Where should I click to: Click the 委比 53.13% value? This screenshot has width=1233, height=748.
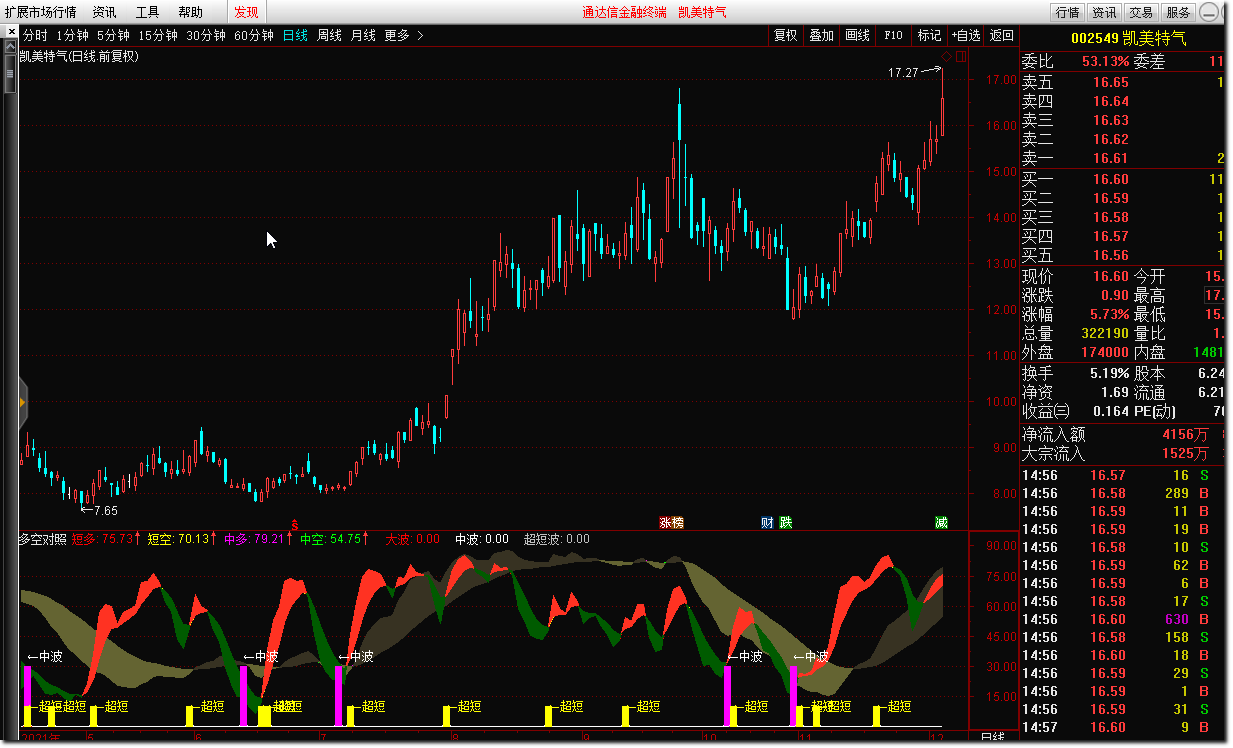pyautogui.click(x=1106, y=62)
